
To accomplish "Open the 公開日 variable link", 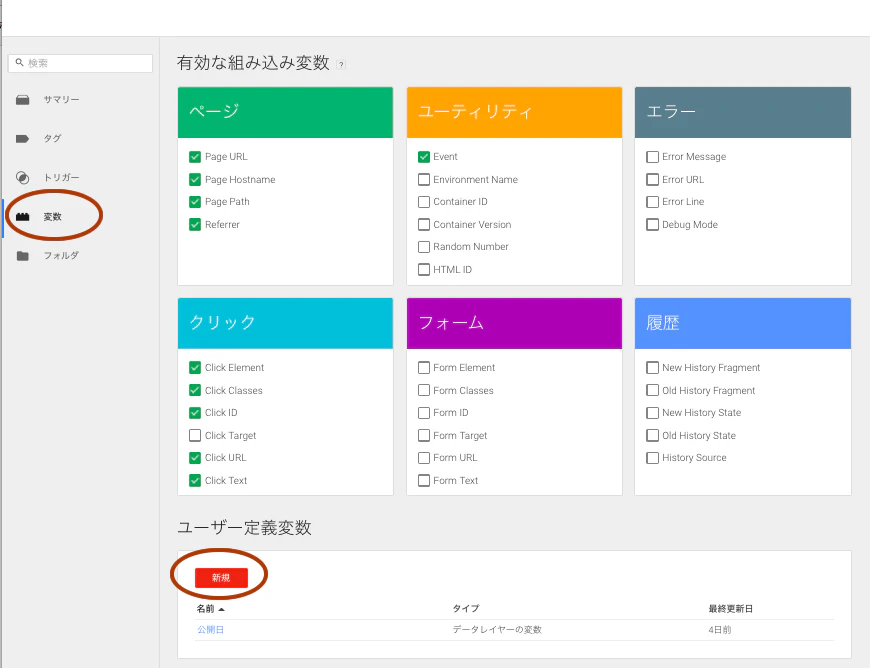I will [210, 630].
